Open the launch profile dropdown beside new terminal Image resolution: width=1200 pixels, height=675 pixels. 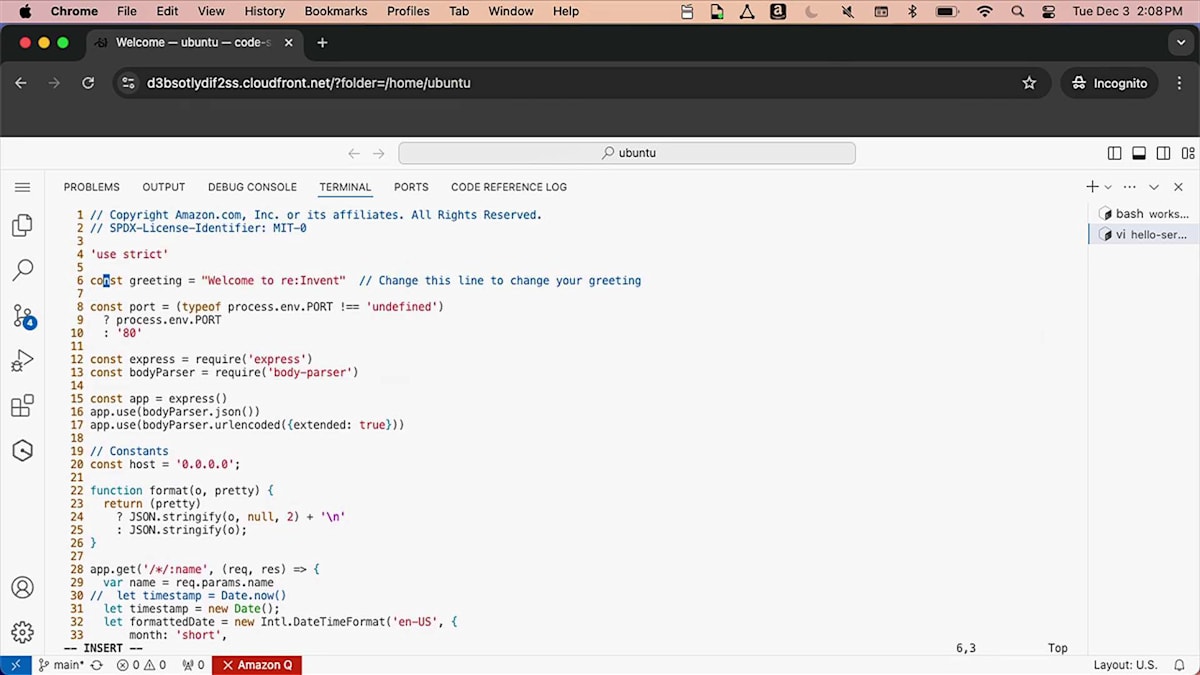coord(1108,187)
